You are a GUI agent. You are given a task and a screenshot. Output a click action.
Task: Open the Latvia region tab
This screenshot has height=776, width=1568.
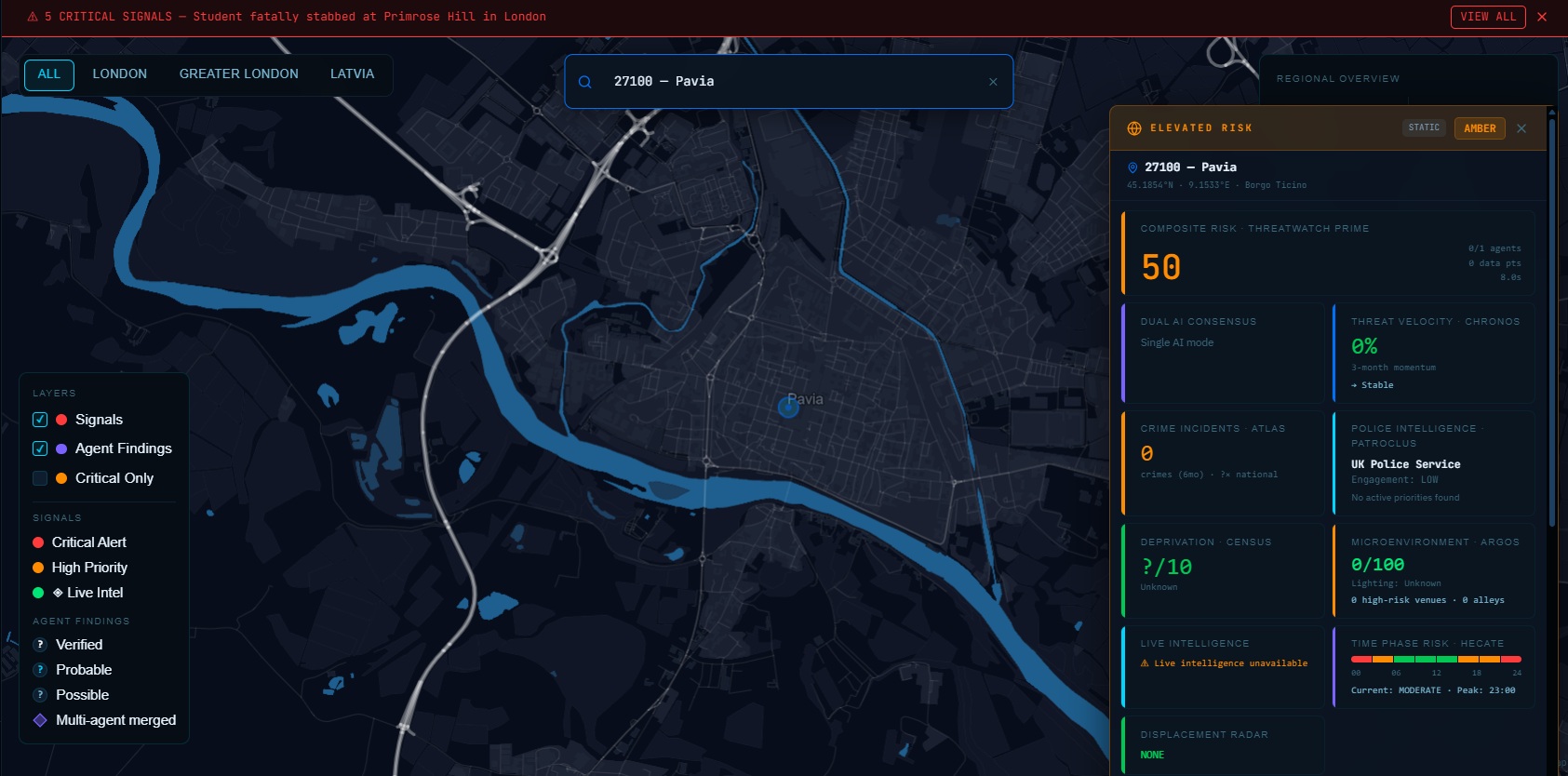(352, 74)
